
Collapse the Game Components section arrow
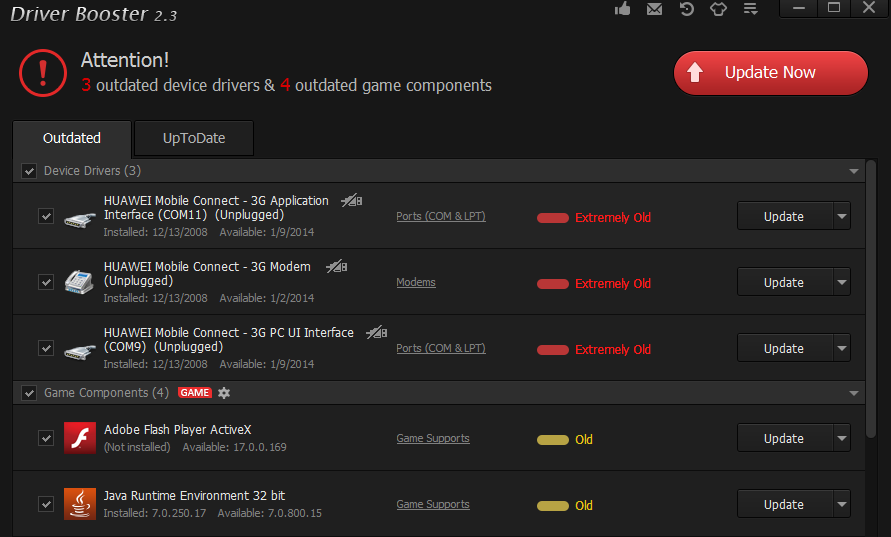(853, 393)
